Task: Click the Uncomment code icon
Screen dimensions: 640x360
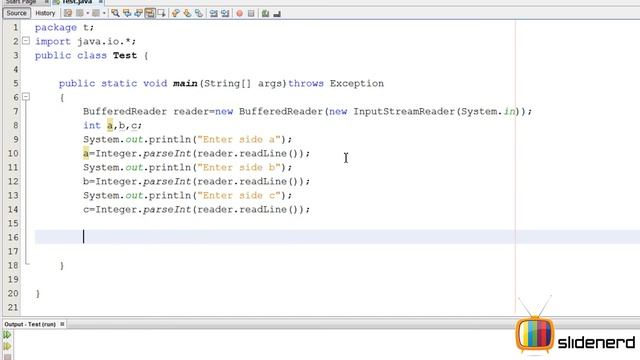Action: click(x=277, y=13)
